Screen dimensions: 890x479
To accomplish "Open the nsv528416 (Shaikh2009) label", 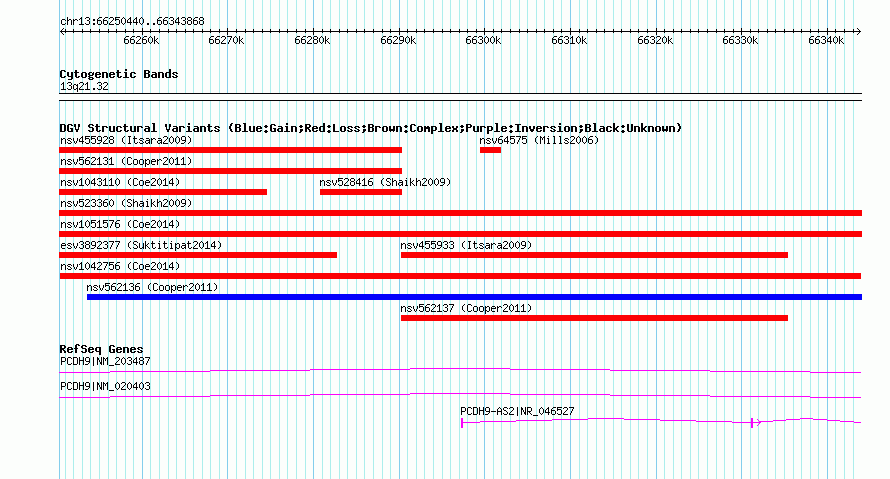I will [385, 182].
